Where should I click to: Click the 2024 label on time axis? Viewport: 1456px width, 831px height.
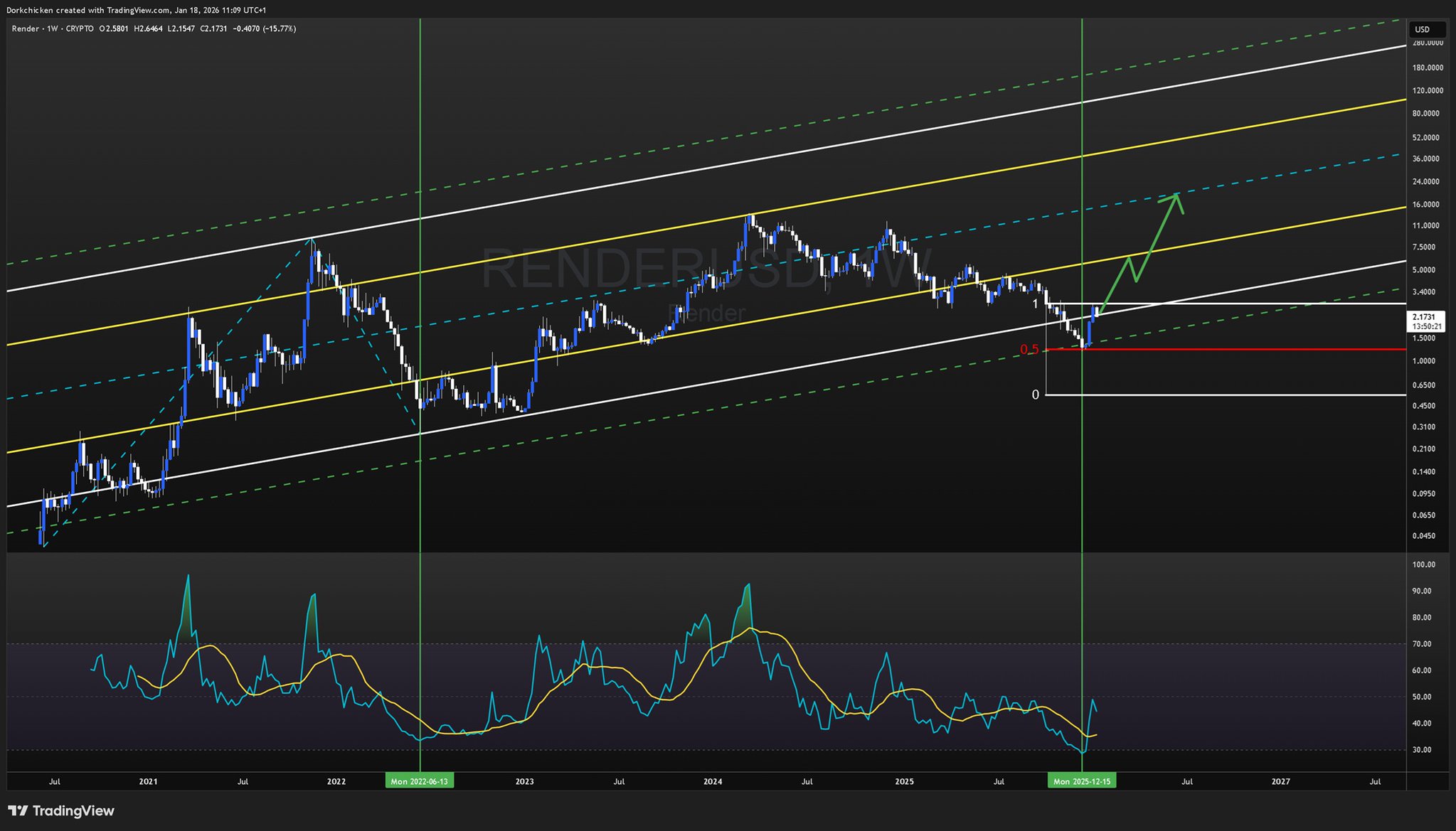coord(712,781)
